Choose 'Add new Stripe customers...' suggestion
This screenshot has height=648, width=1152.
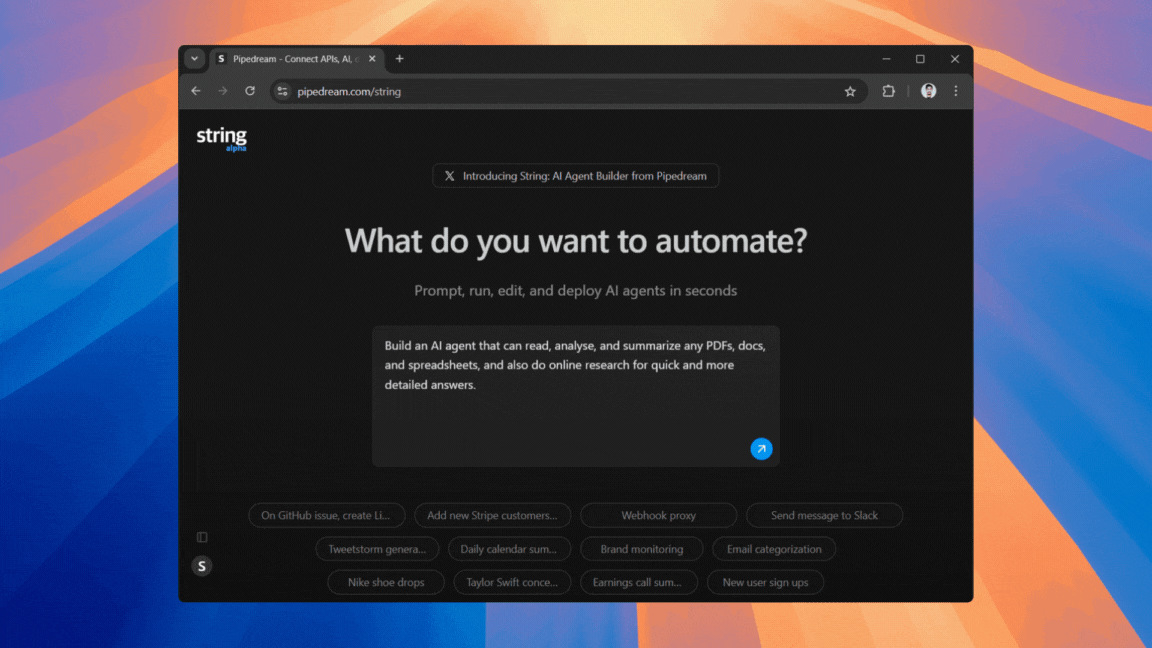pyautogui.click(x=492, y=515)
